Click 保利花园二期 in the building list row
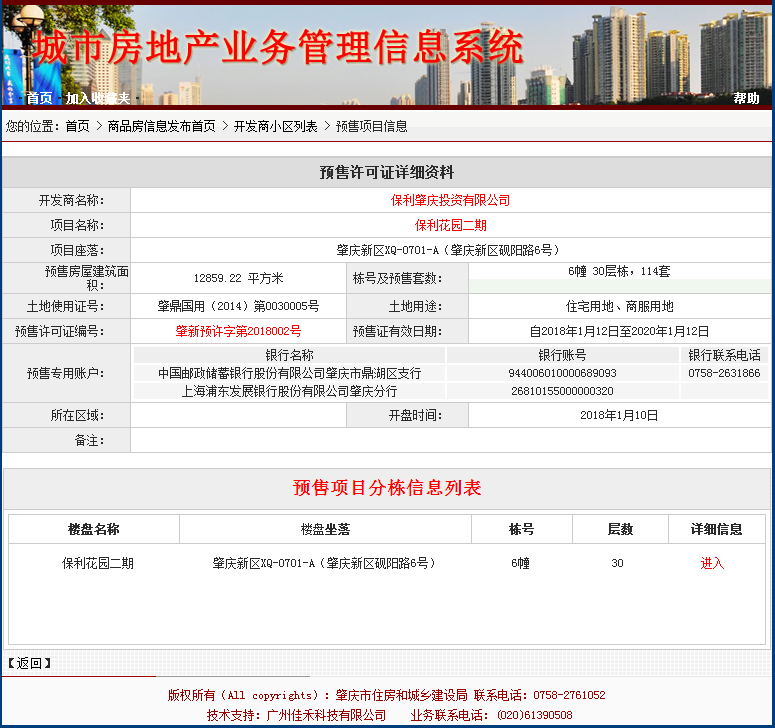The height and width of the screenshot is (728, 775). tap(98, 563)
